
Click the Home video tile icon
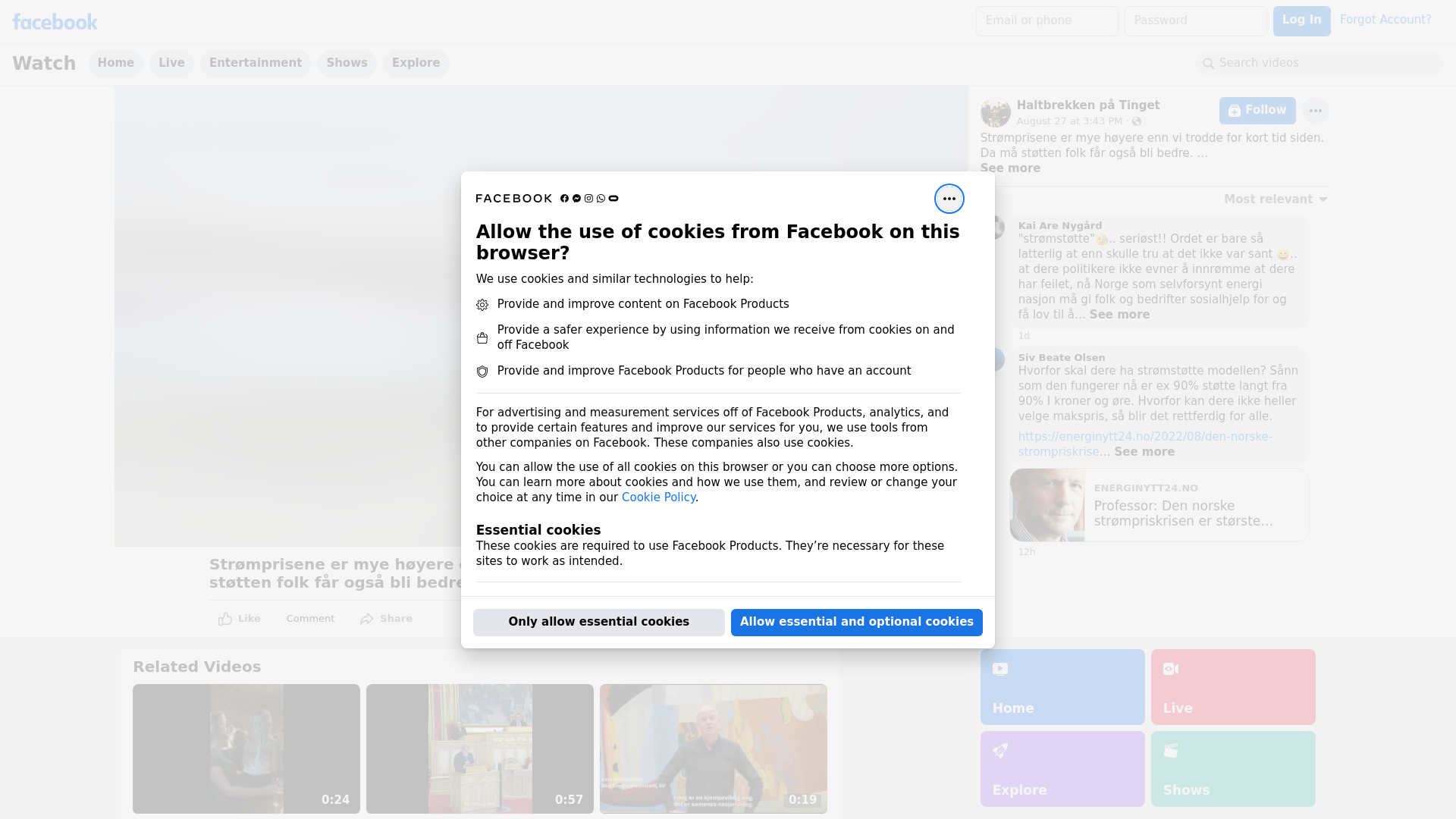point(1000,669)
